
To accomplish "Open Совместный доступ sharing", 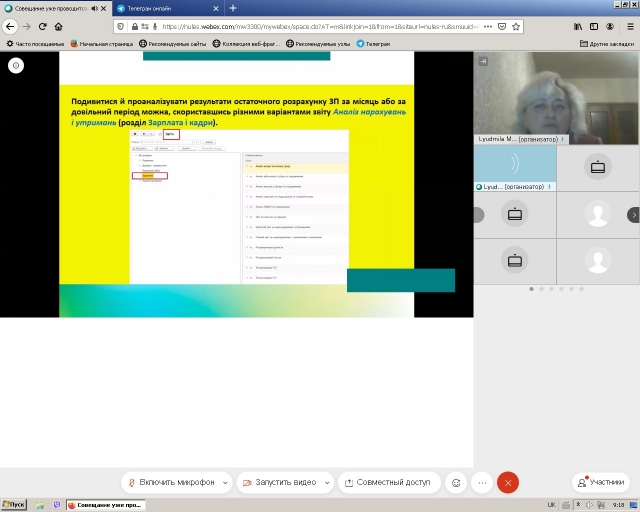I will tap(389, 483).
